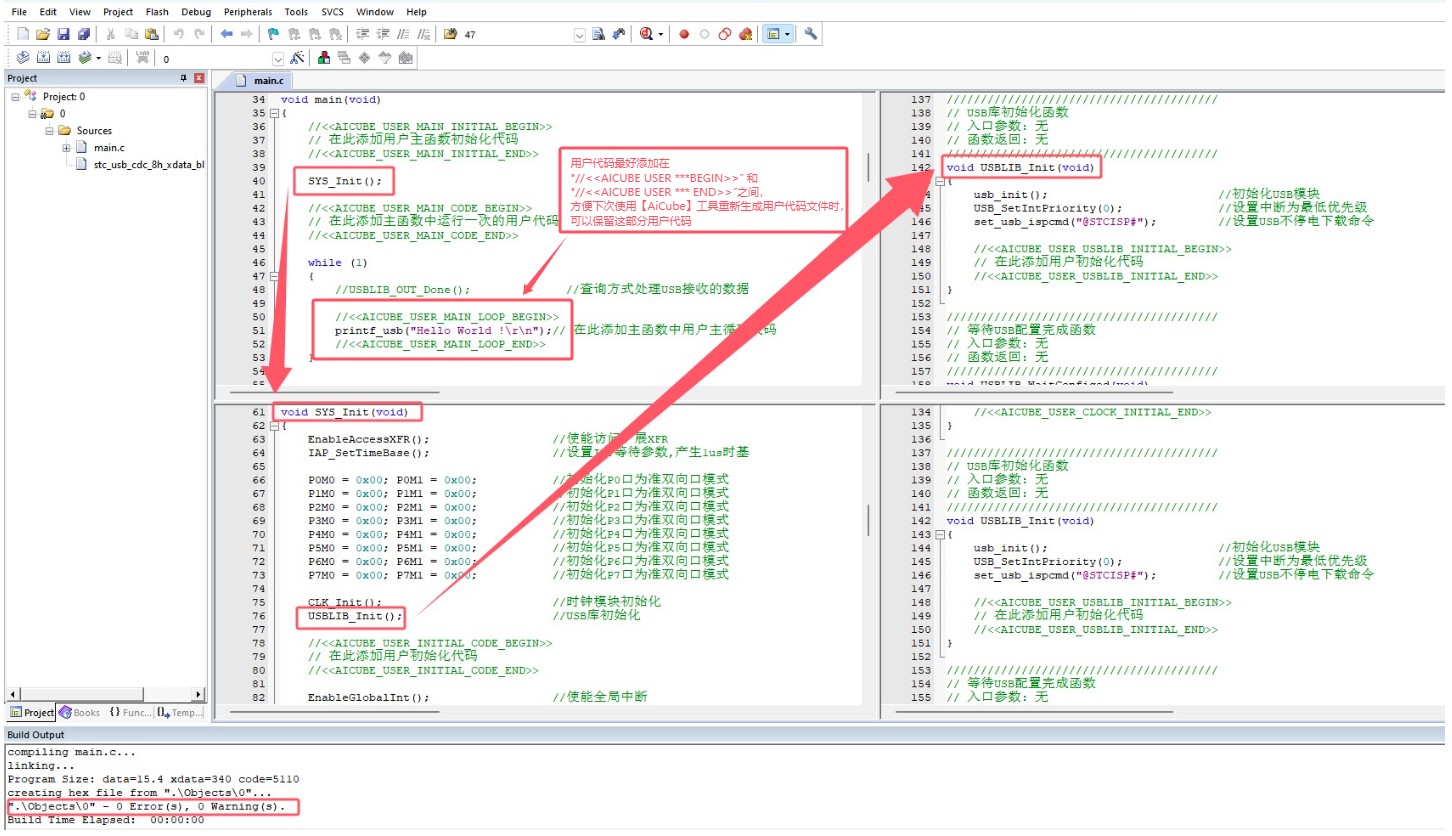Switch to the Books panel tab
The height and width of the screenshot is (836, 1452).
(80, 712)
